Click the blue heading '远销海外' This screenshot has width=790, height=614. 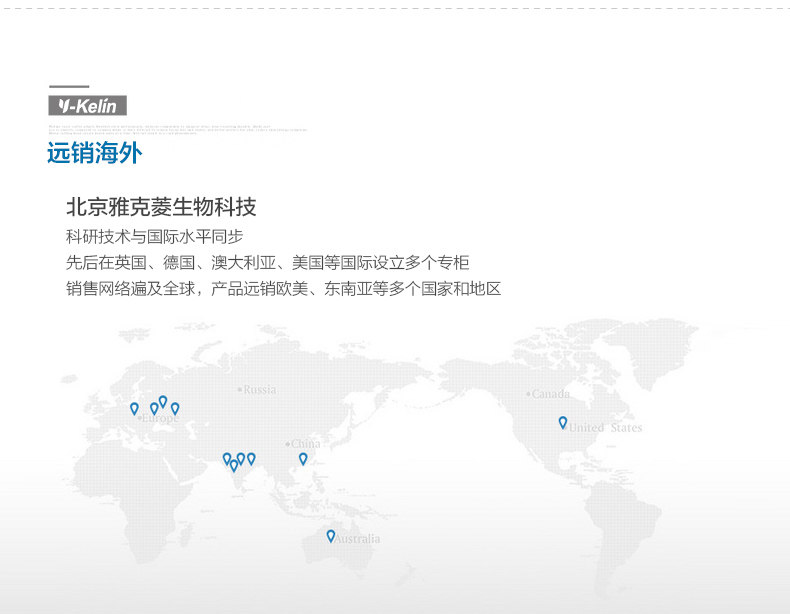coord(95,153)
